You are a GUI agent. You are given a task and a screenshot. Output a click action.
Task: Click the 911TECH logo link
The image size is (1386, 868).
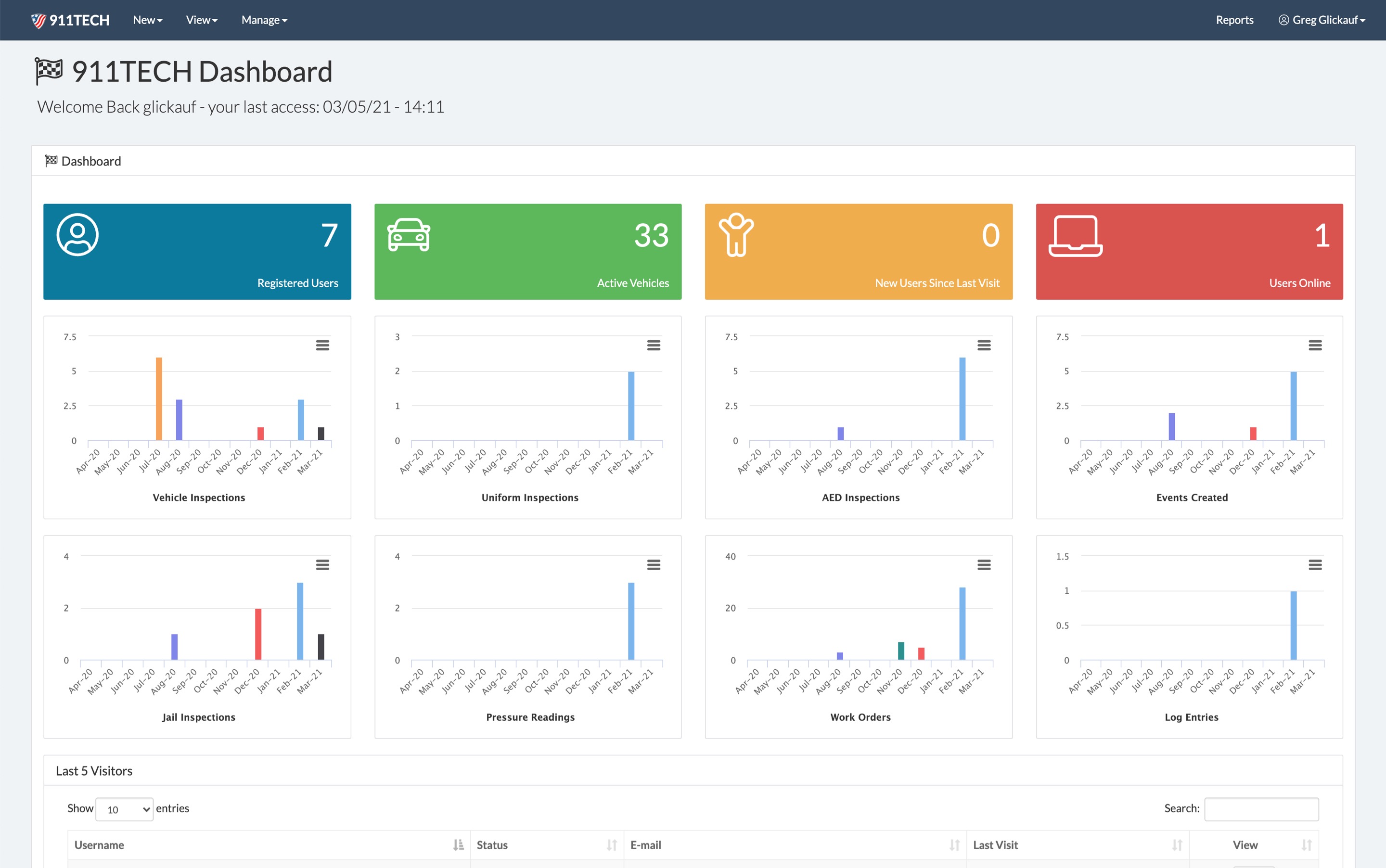(x=70, y=20)
